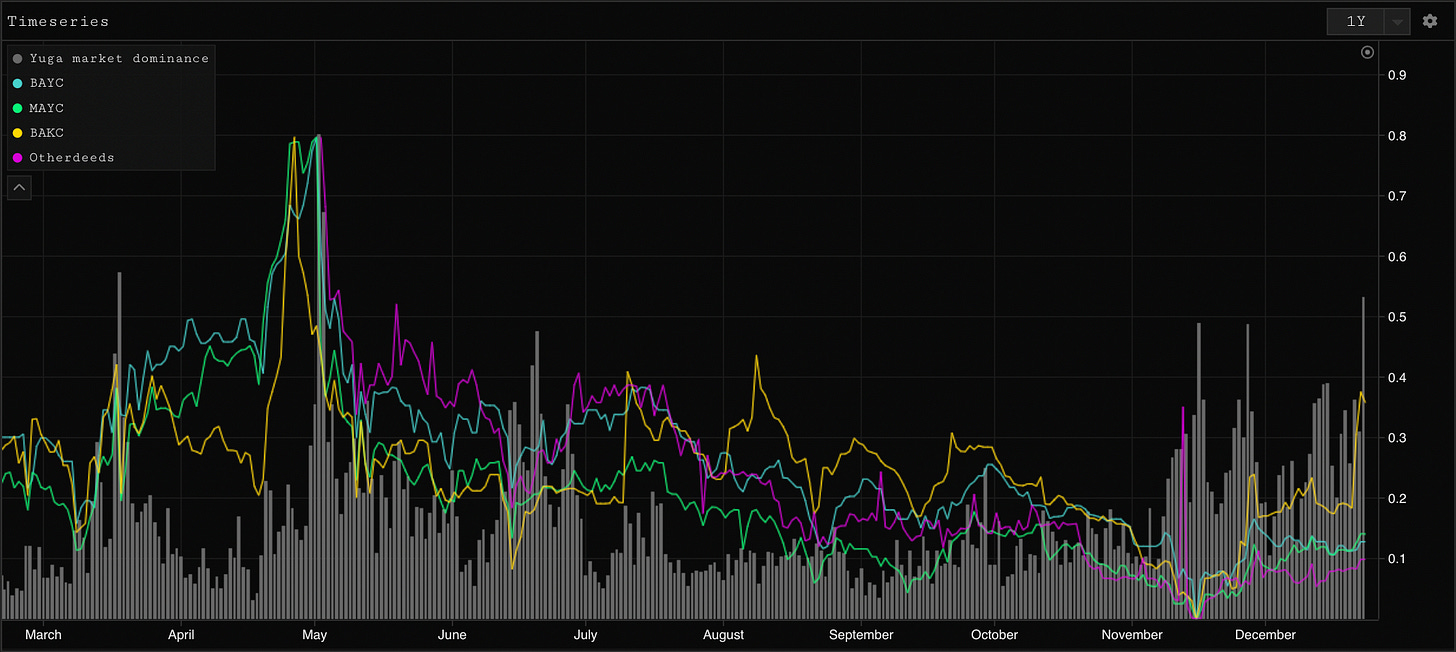Toggle the BAKC series in legend
Viewport: 1456px width, 652px height.
(x=39, y=133)
